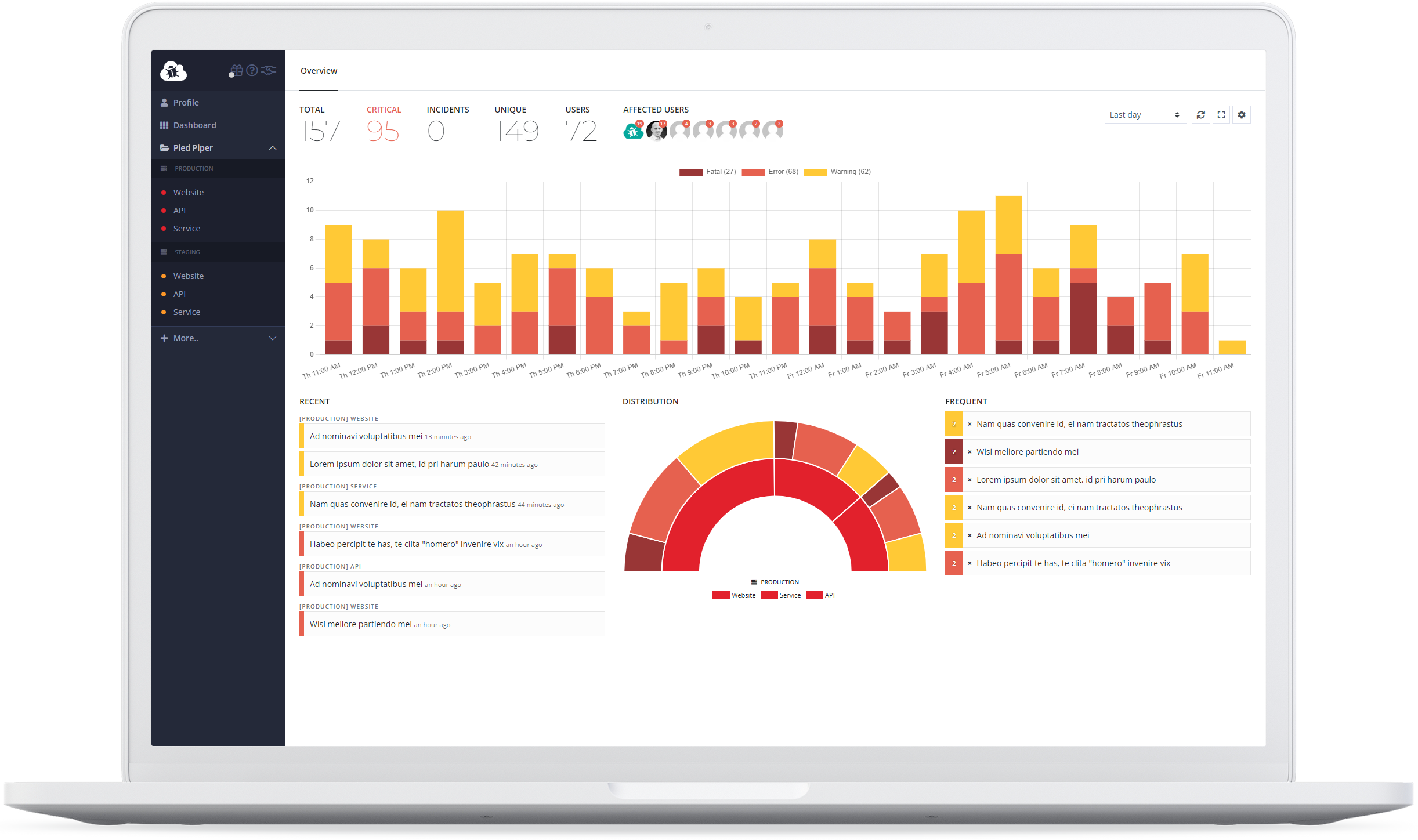
Task: Open Dashboard from the sidebar
Action: pos(194,125)
